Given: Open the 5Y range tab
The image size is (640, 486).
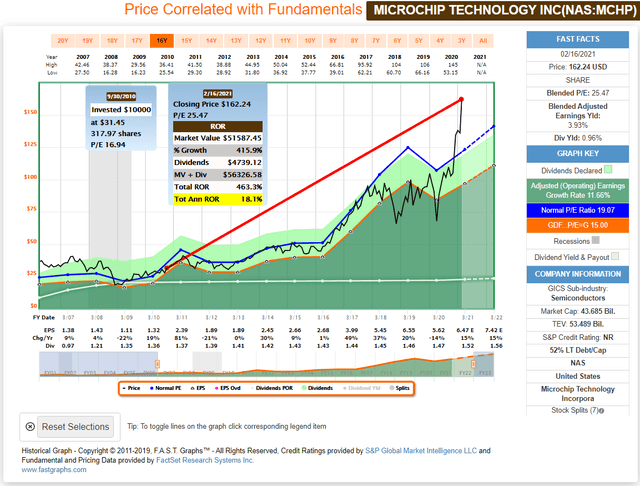Looking at the screenshot, I should click(419, 41).
